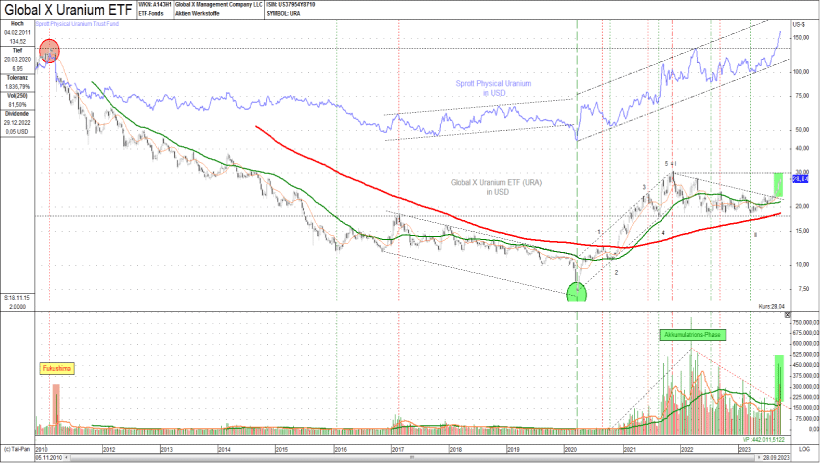Click the green breakout target rectangle
Image resolution: width=820 pixels, height=463 pixels.
[x=778, y=184]
